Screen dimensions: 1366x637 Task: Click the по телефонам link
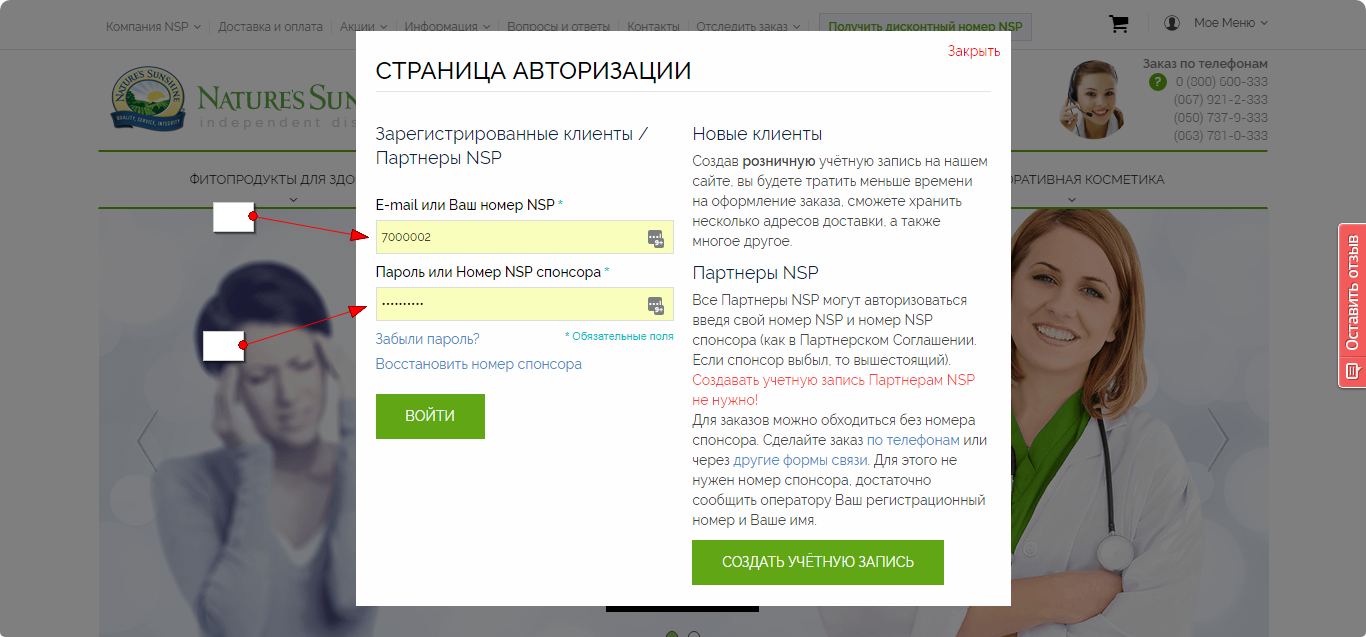(913, 440)
